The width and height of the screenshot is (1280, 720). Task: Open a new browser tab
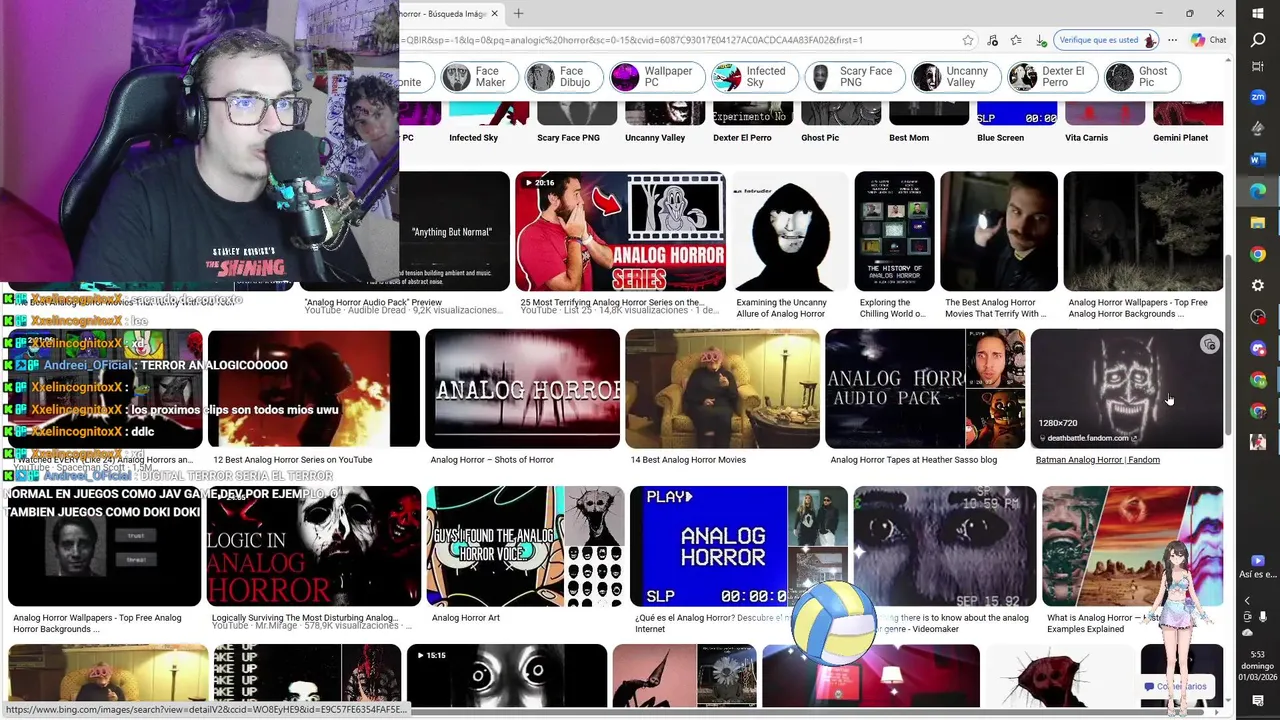[518, 14]
